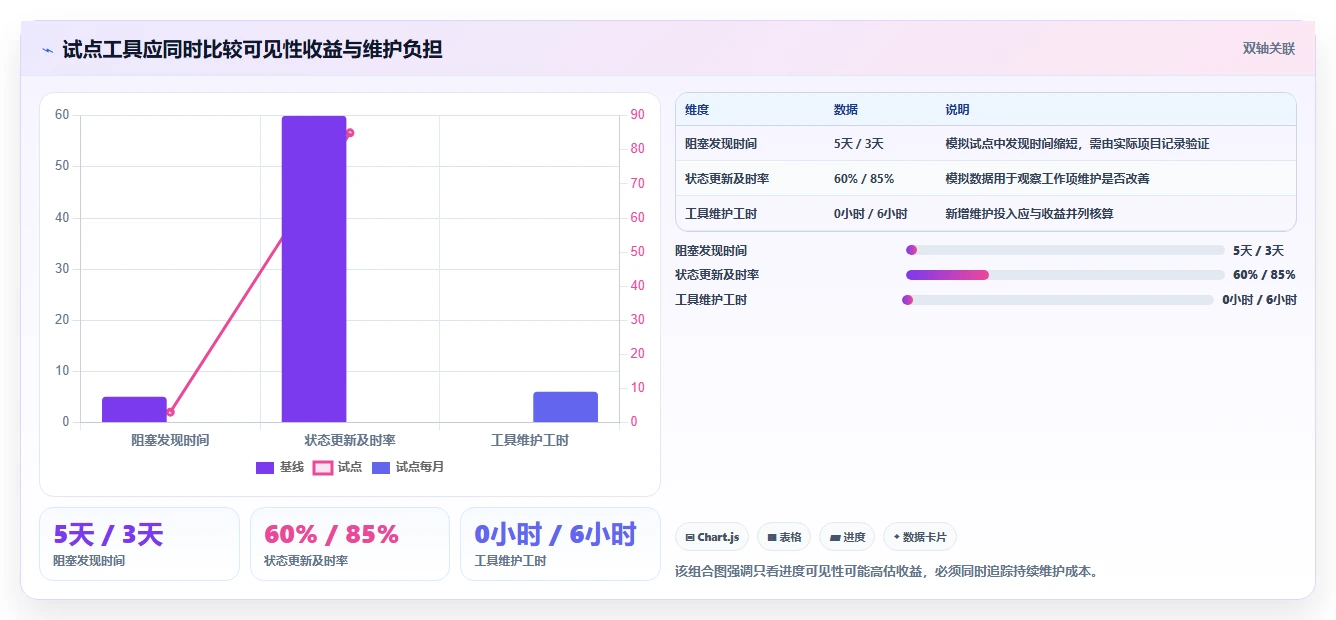Click x-axis label 工具维护工时

click(530, 440)
